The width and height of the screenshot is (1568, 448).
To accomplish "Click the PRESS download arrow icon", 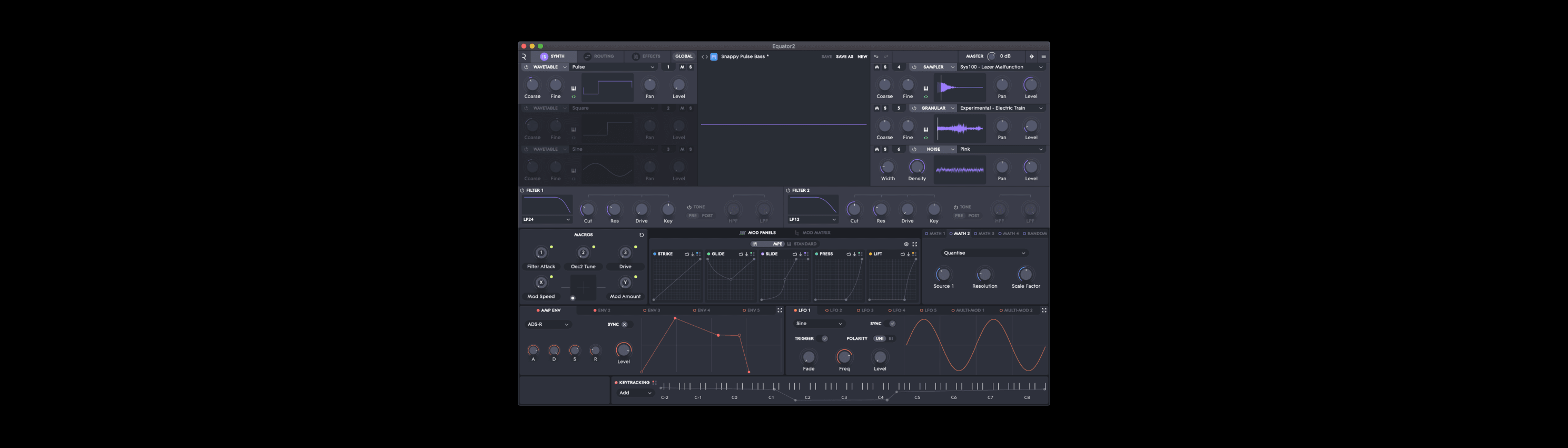I will click(854, 255).
